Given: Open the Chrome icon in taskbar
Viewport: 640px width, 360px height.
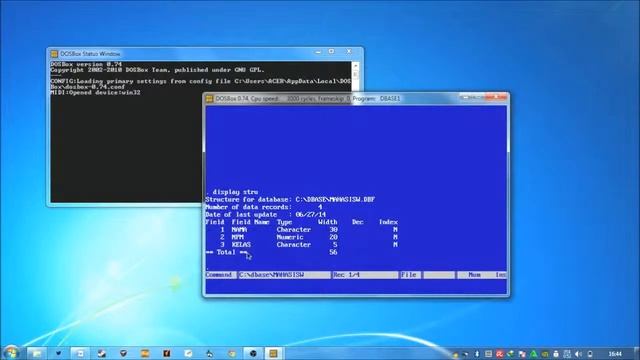Looking at the screenshot, I should 231,353.
